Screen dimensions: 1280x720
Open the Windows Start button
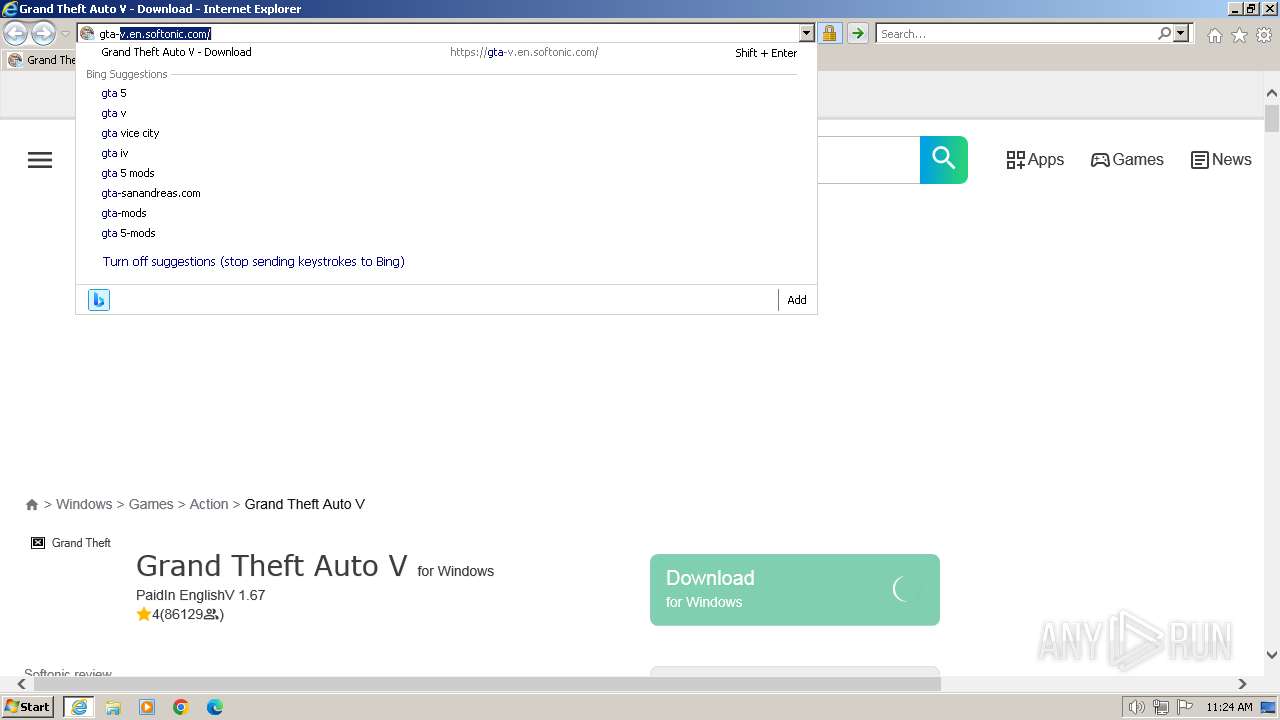pos(28,707)
